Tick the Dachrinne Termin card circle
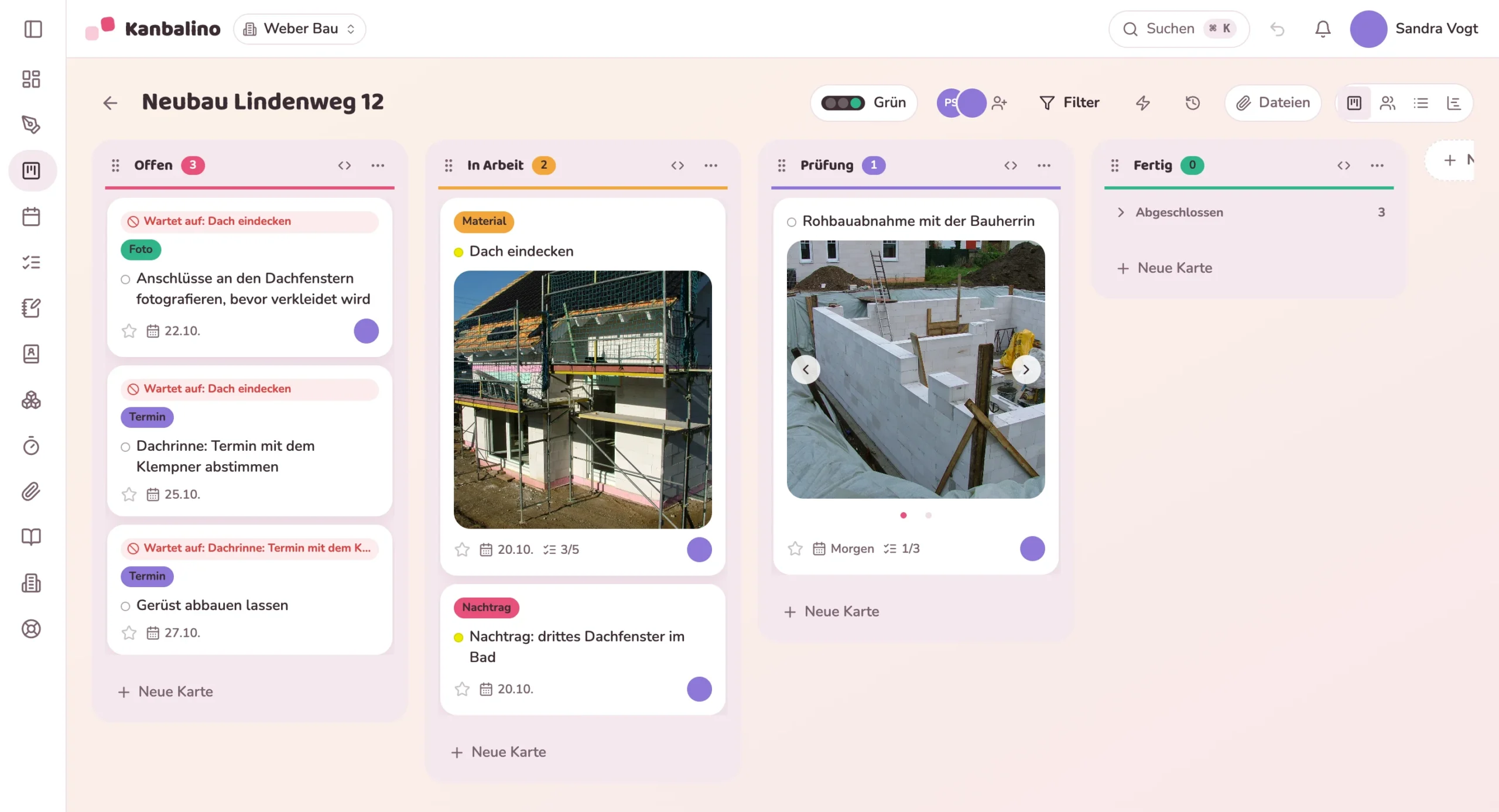This screenshot has height=812, width=1499. point(125,447)
